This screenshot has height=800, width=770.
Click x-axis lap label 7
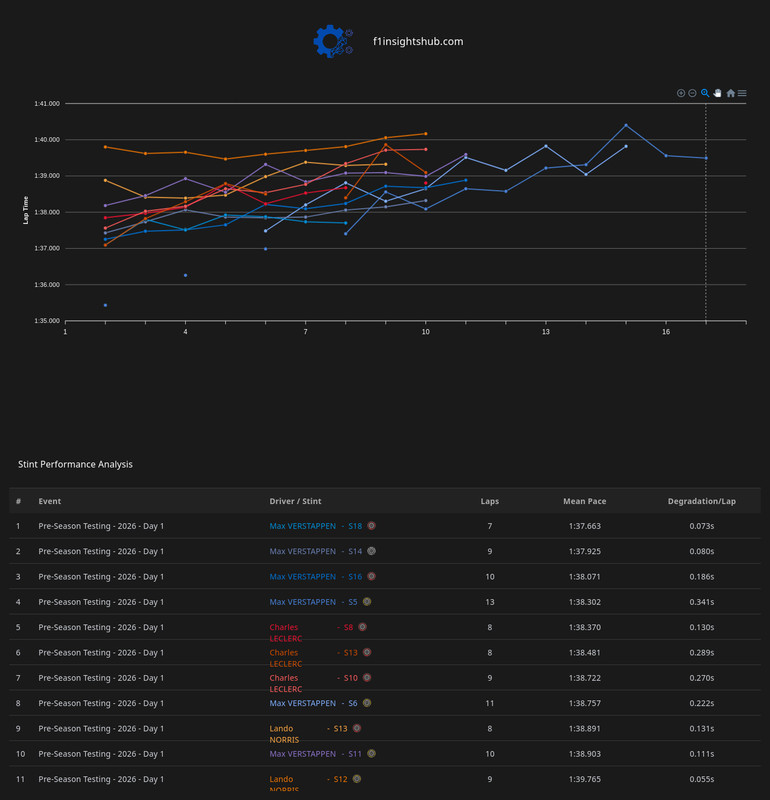(306, 332)
